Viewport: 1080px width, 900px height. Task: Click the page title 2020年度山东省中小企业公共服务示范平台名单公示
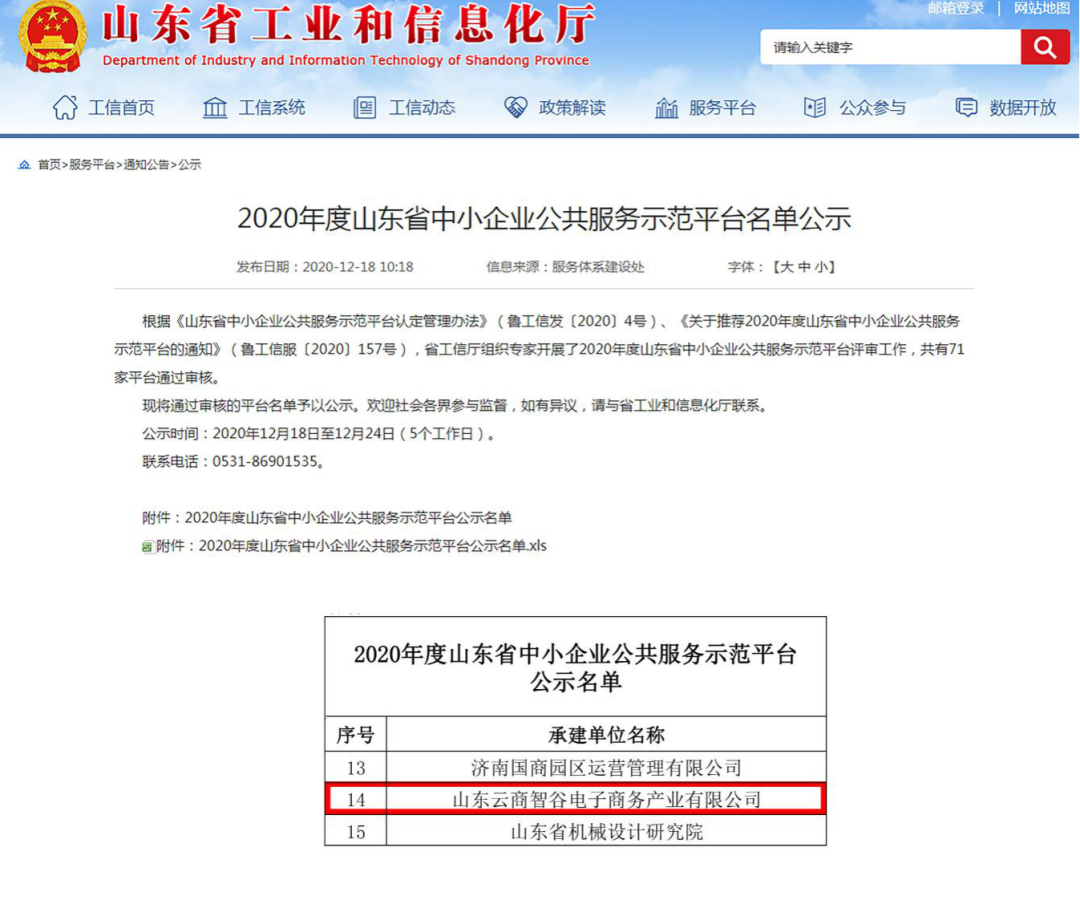tap(544, 219)
